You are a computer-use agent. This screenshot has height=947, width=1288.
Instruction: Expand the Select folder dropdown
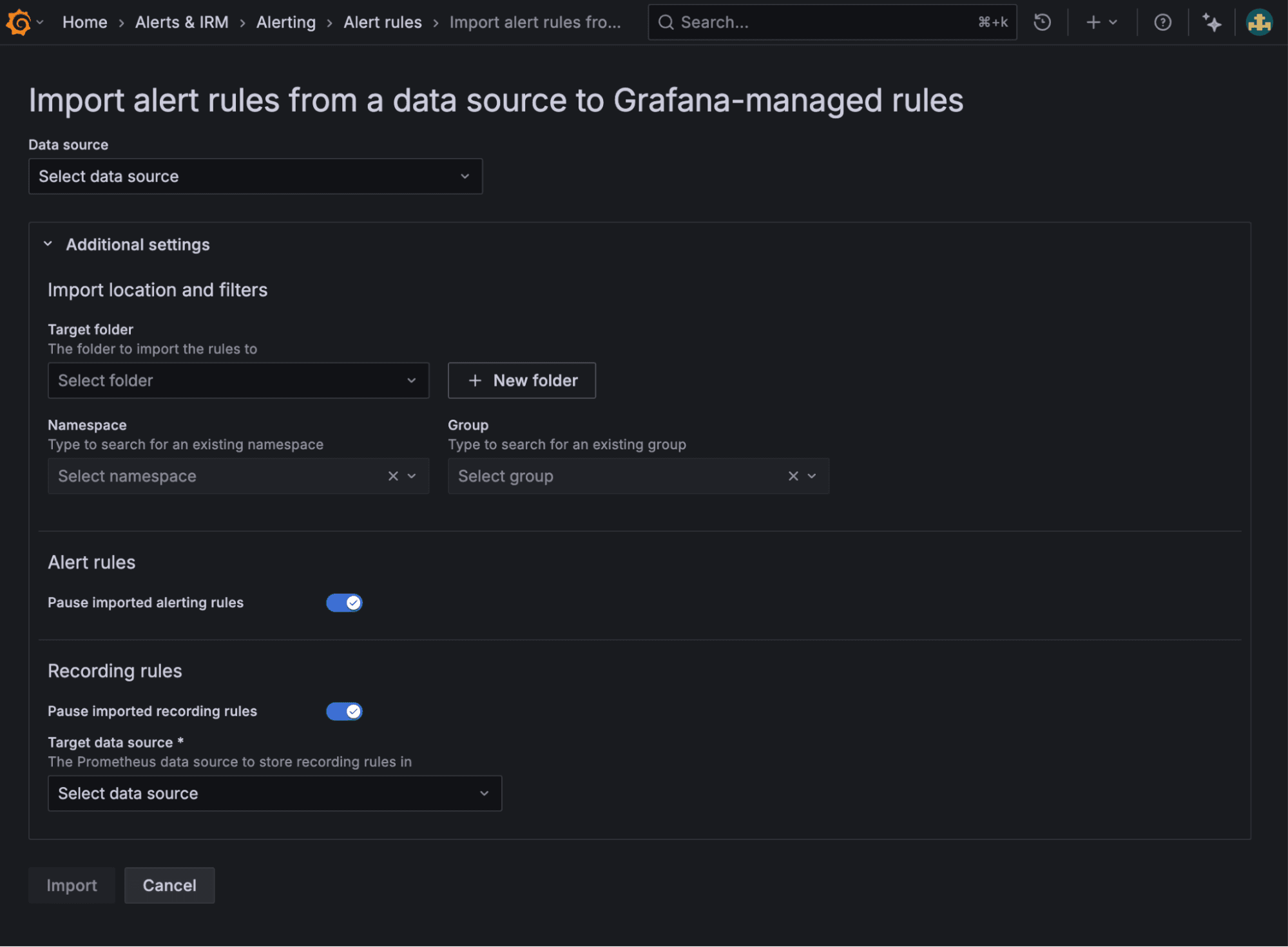pyautogui.click(x=238, y=380)
